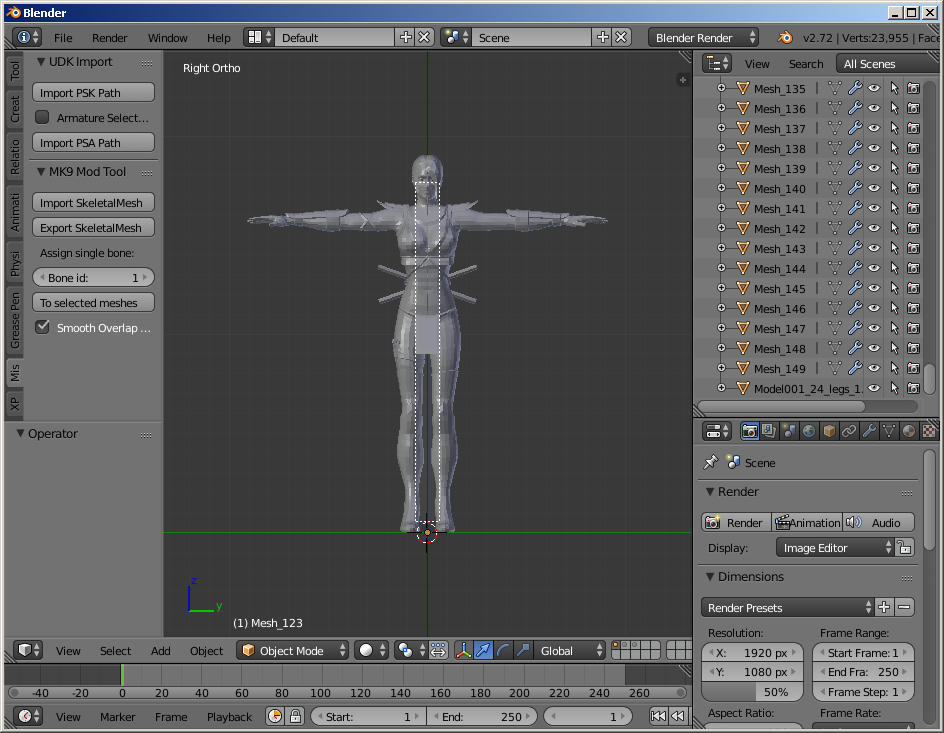Open the Render properties tab icon
Screen dimensions: 944x733
[x=751, y=431]
